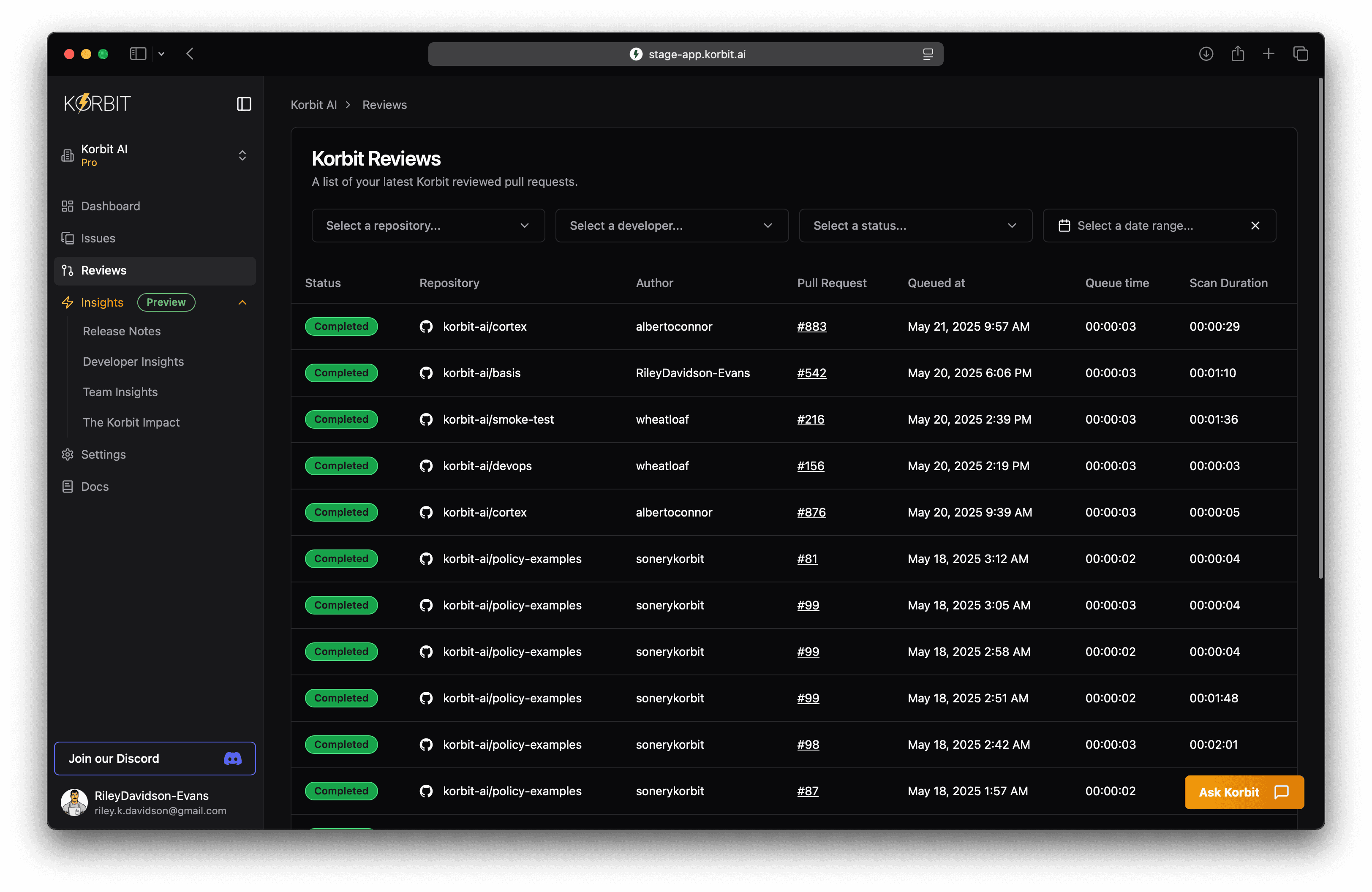Open the Safari sidebar toggle icon
The width and height of the screenshot is (1372, 892).
pyautogui.click(x=139, y=54)
